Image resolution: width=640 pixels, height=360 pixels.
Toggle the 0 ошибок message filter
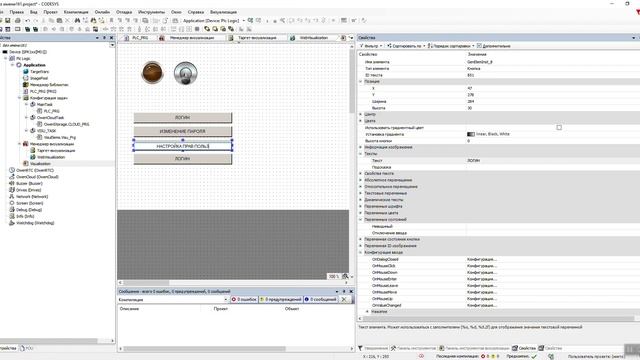(244, 299)
